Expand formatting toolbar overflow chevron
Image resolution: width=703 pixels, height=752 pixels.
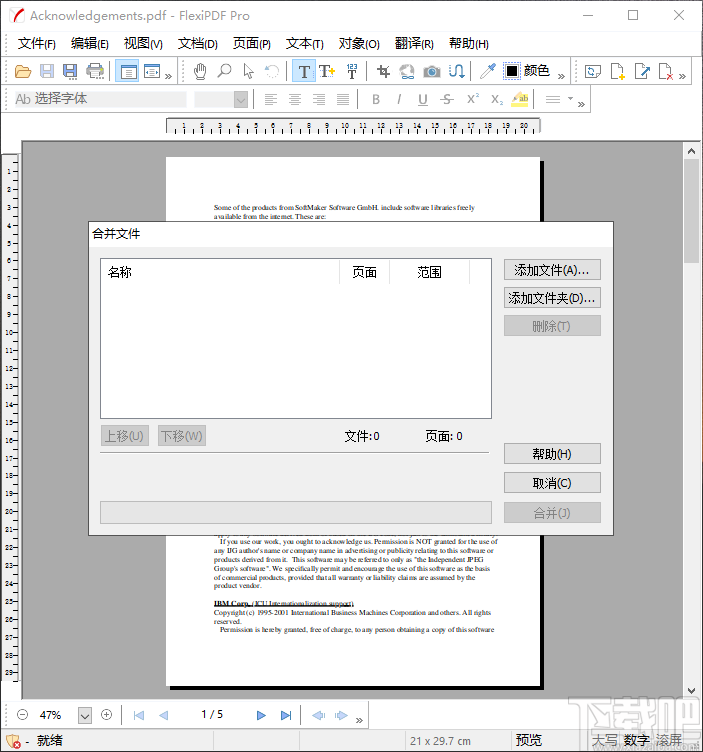point(581,104)
